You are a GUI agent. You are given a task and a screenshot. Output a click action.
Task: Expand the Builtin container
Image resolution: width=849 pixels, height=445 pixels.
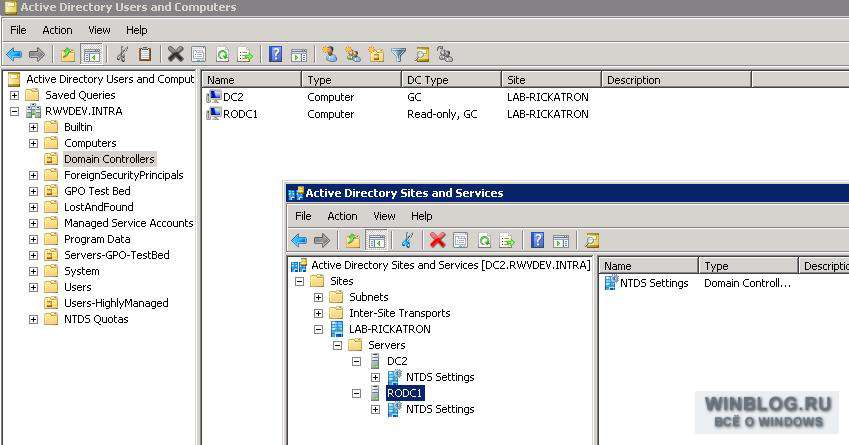[34, 128]
